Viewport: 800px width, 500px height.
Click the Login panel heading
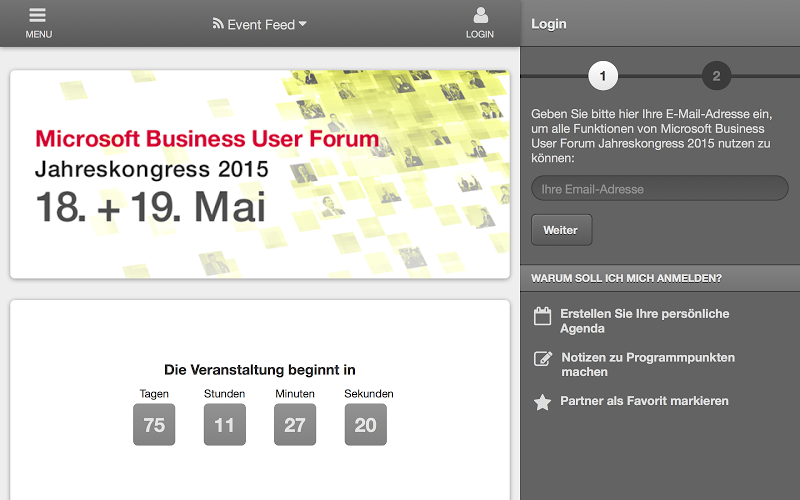(548, 24)
